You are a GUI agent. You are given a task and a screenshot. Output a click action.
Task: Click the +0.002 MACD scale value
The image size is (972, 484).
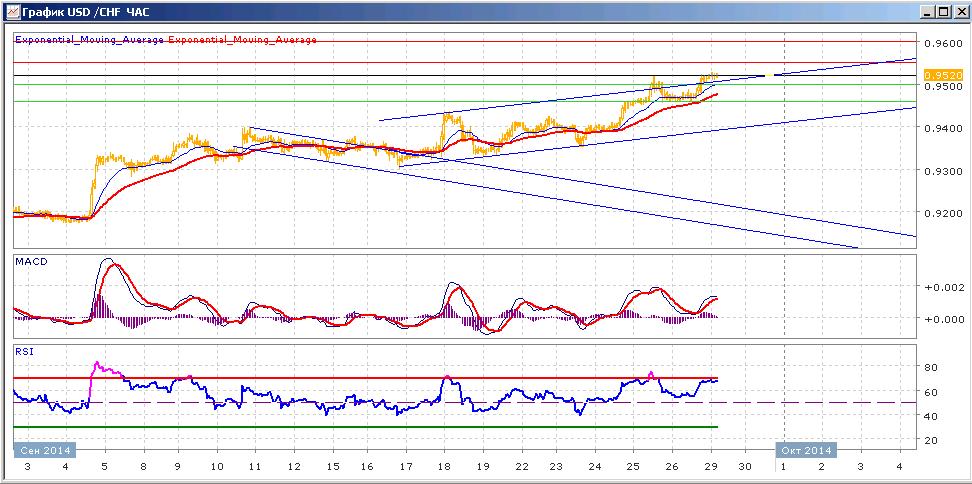pyautogui.click(x=944, y=287)
